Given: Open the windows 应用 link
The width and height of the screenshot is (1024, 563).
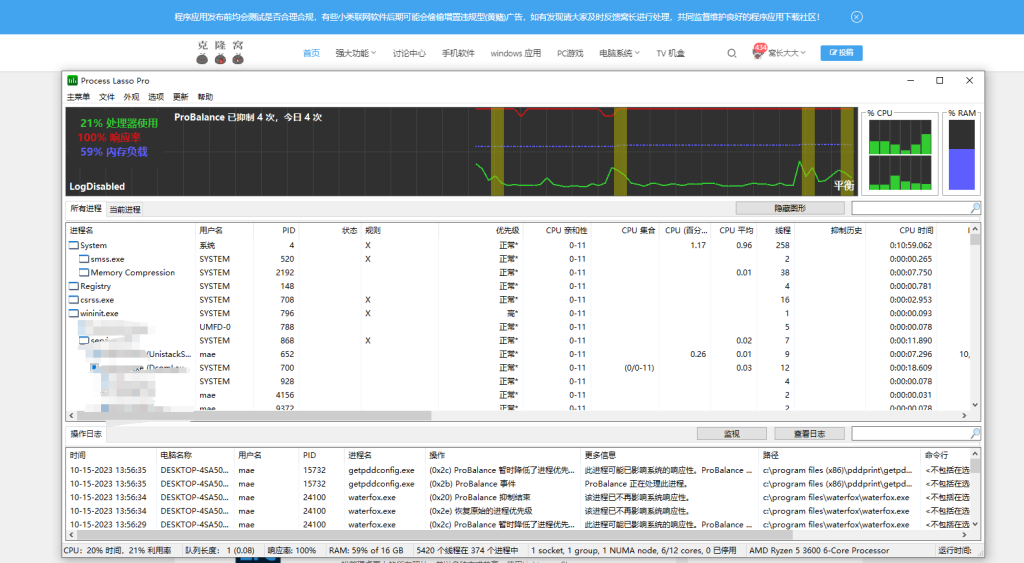Looking at the screenshot, I should [515, 54].
